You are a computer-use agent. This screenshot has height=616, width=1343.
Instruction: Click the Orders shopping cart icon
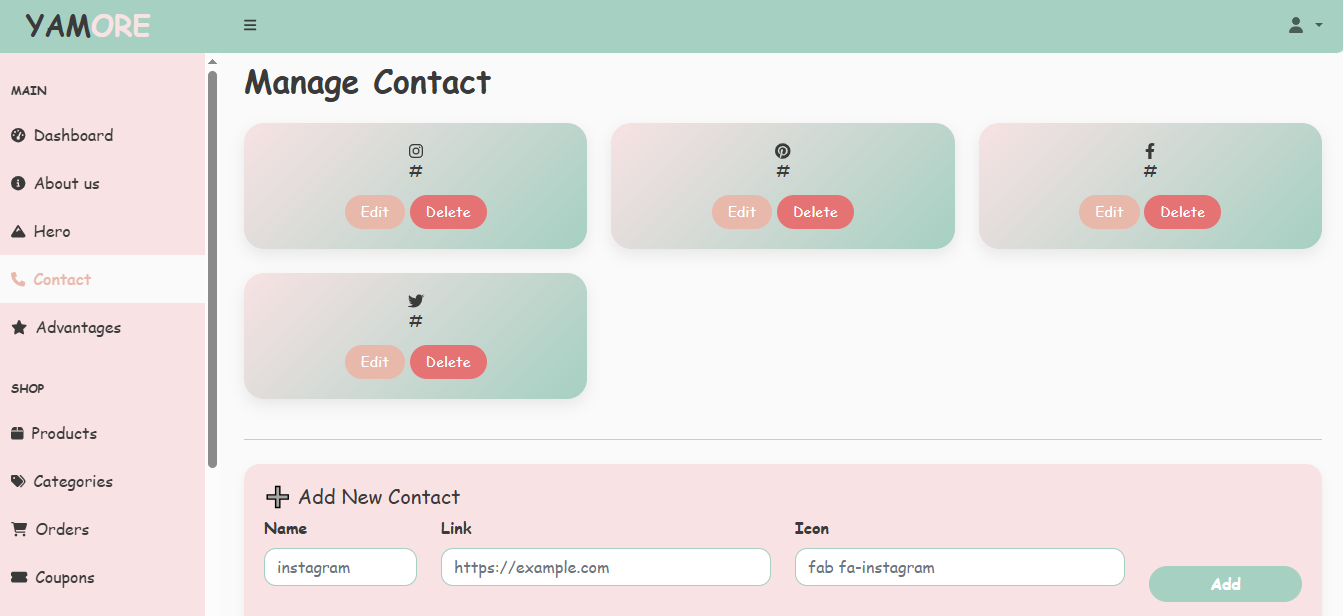[x=18, y=529]
